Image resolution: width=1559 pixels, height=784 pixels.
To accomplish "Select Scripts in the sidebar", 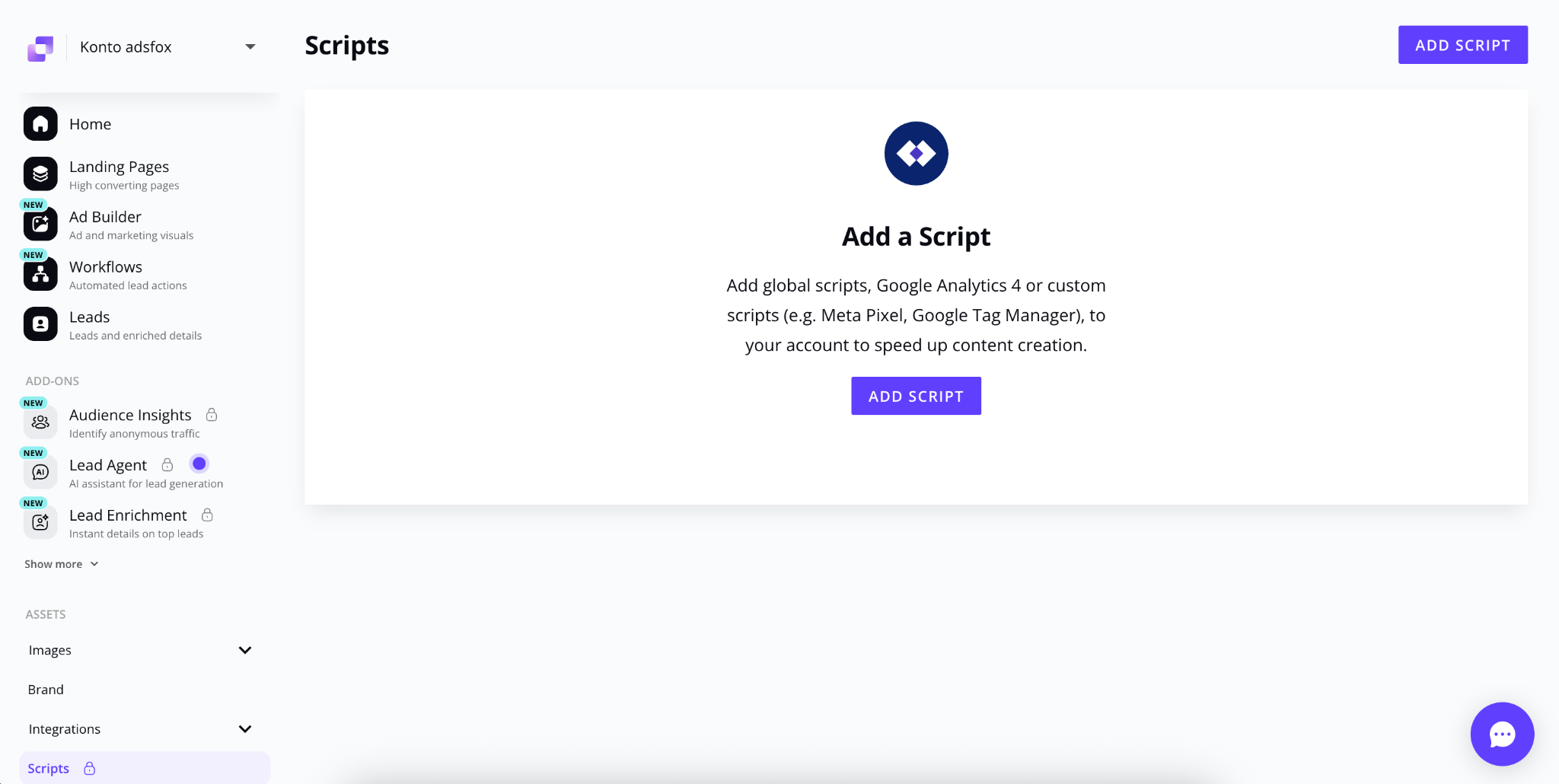I will point(49,769).
